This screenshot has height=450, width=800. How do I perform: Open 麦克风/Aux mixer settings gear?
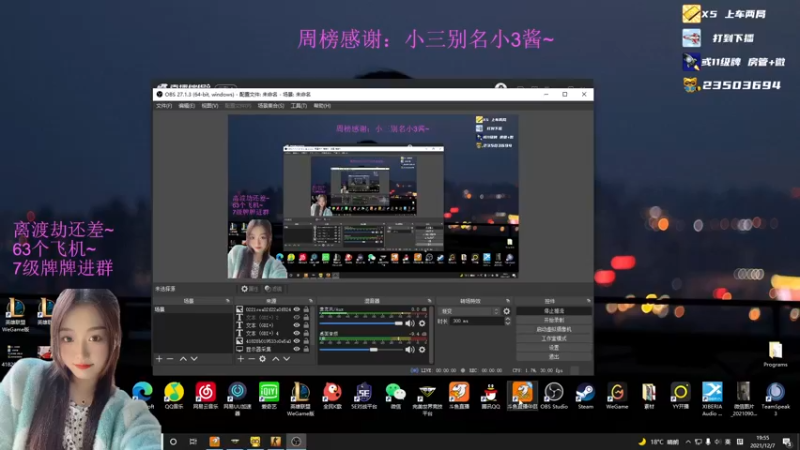[422, 323]
